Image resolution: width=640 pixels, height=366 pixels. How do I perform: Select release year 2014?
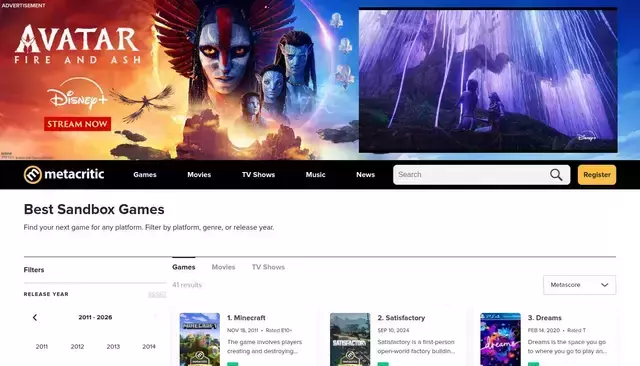tap(149, 346)
